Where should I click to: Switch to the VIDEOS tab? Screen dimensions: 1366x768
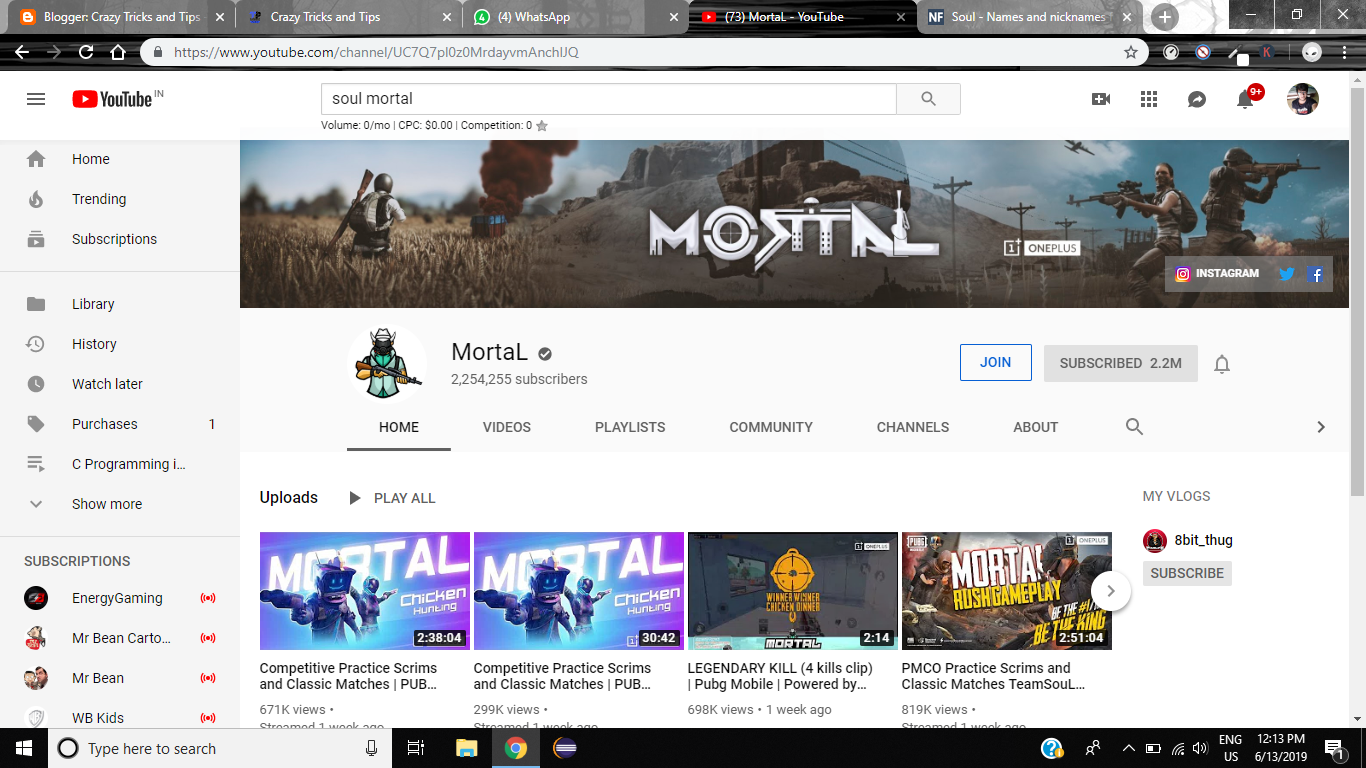pos(507,427)
